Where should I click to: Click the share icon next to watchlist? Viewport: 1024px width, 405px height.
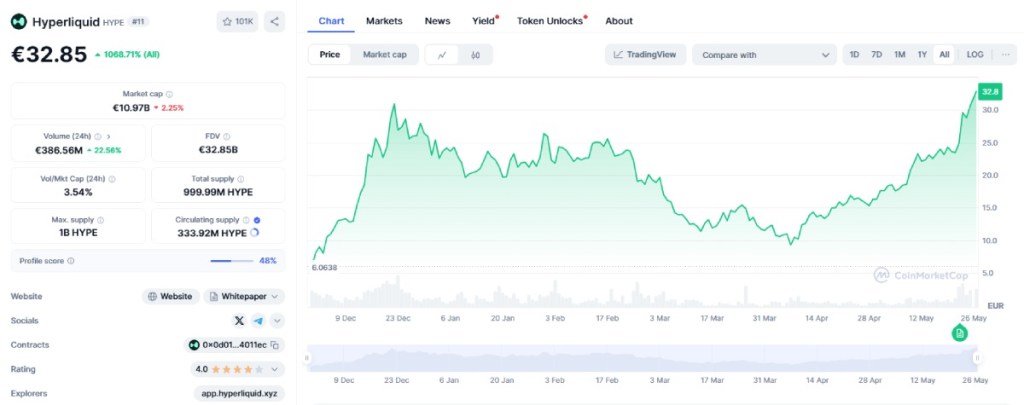pyautogui.click(x=275, y=21)
